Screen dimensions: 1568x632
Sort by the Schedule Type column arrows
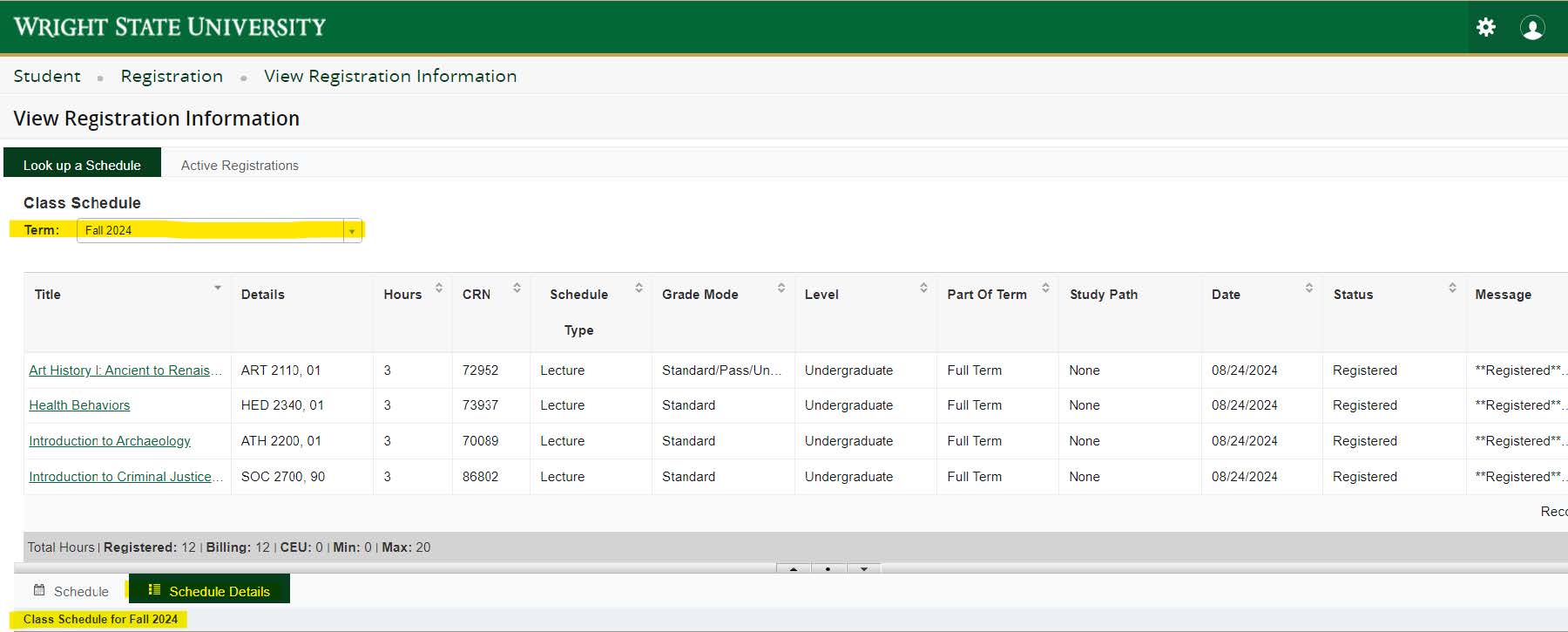(639, 288)
